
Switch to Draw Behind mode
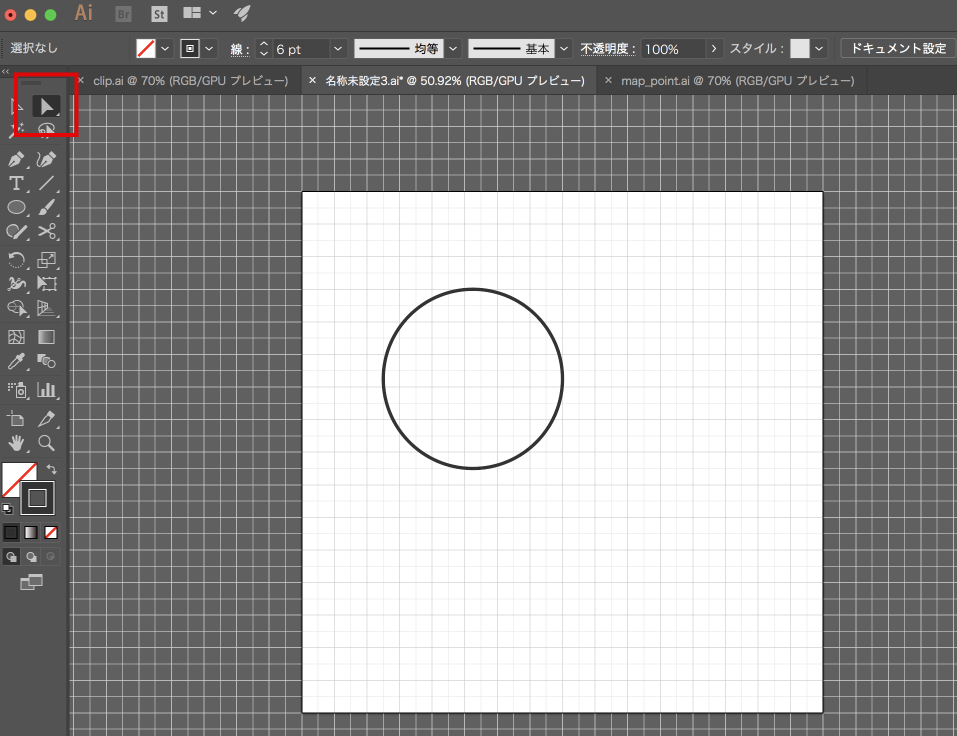[31, 556]
